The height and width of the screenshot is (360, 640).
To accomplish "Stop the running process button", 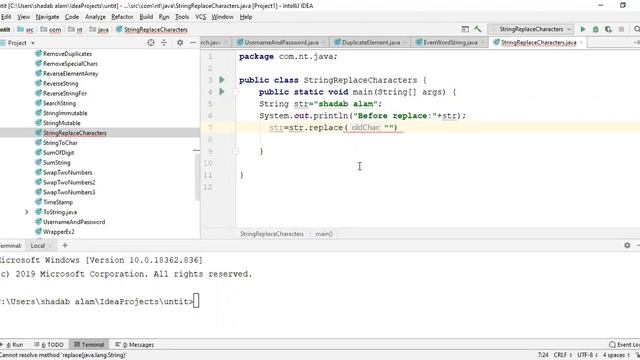I will coord(621,29).
